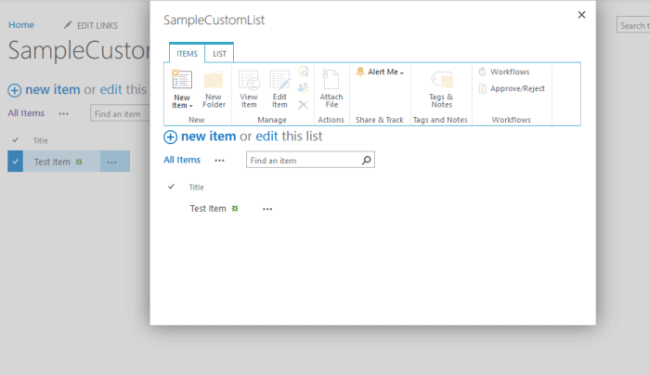Uncheck the Test Item row checkbox in background
Screen dimensions: 650x375
coord(15,162)
